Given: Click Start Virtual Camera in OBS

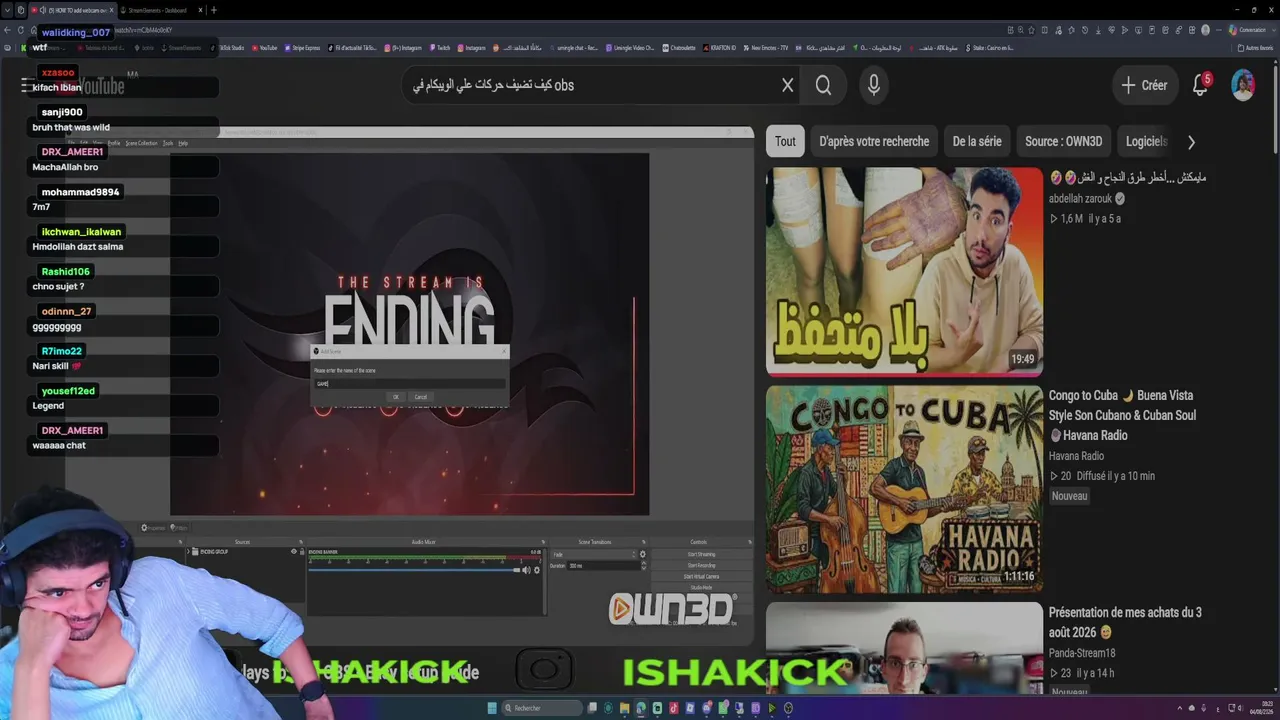Looking at the screenshot, I should point(700,576).
